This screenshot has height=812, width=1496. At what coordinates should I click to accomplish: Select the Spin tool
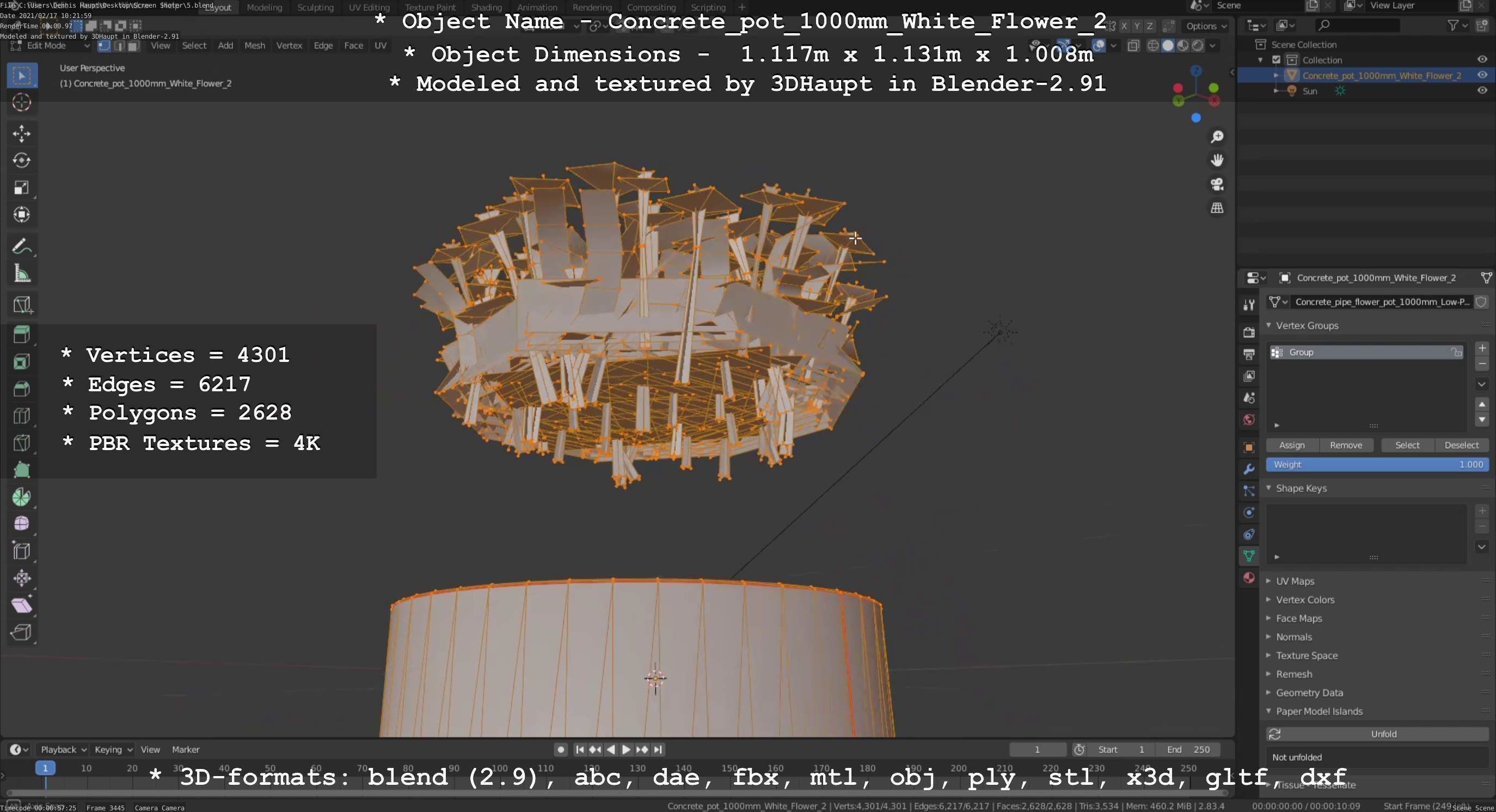22,497
